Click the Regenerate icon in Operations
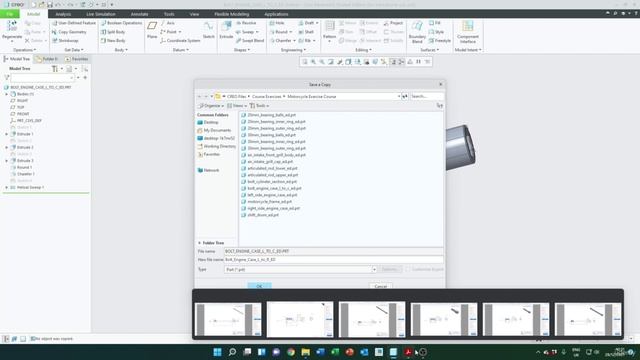640x360 pixels. (x=12, y=27)
